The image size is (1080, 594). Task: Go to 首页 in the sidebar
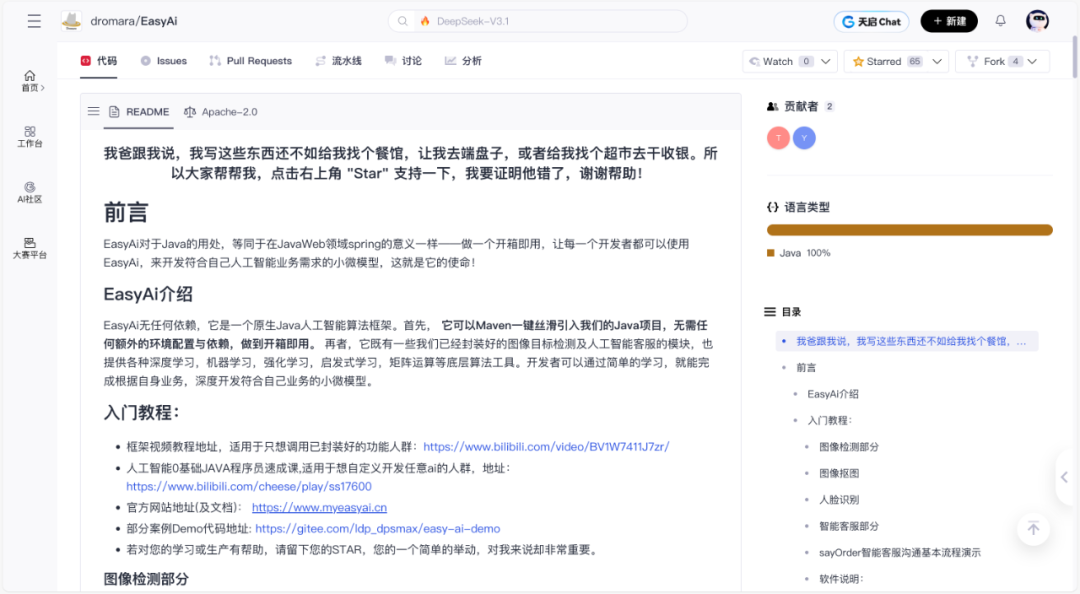click(x=30, y=81)
